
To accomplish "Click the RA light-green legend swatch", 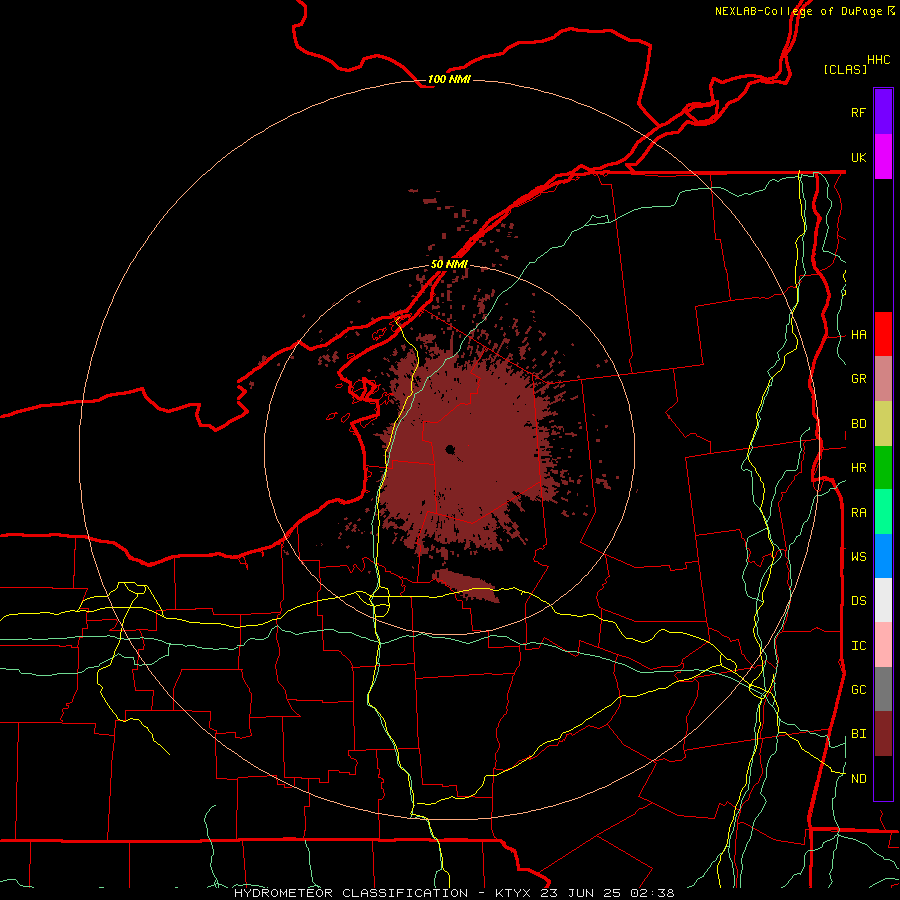I will click(x=883, y=512).
